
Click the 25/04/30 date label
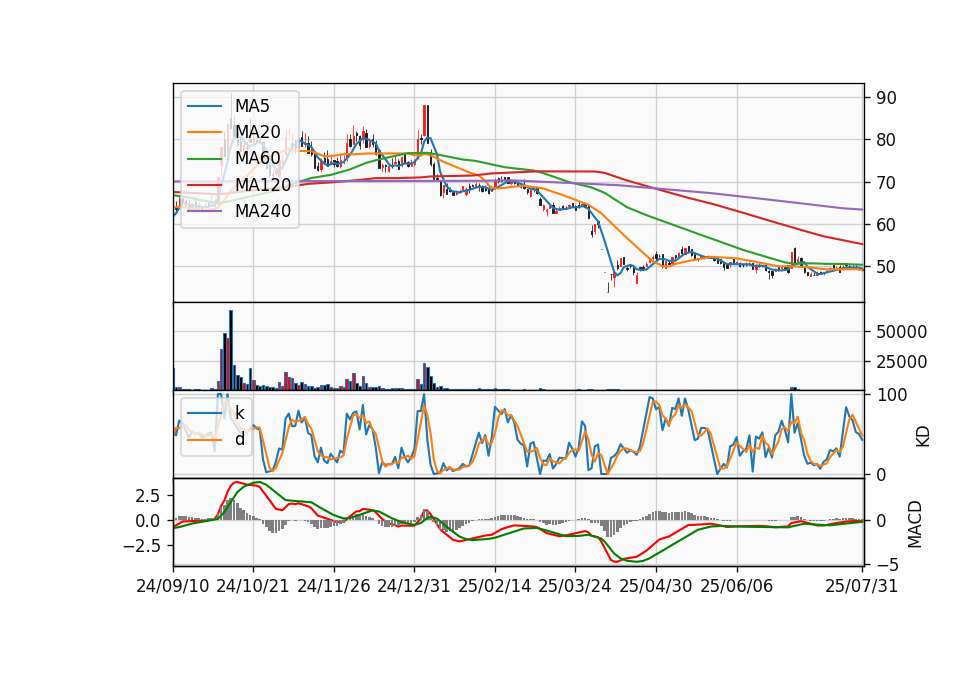click(656, 586)
